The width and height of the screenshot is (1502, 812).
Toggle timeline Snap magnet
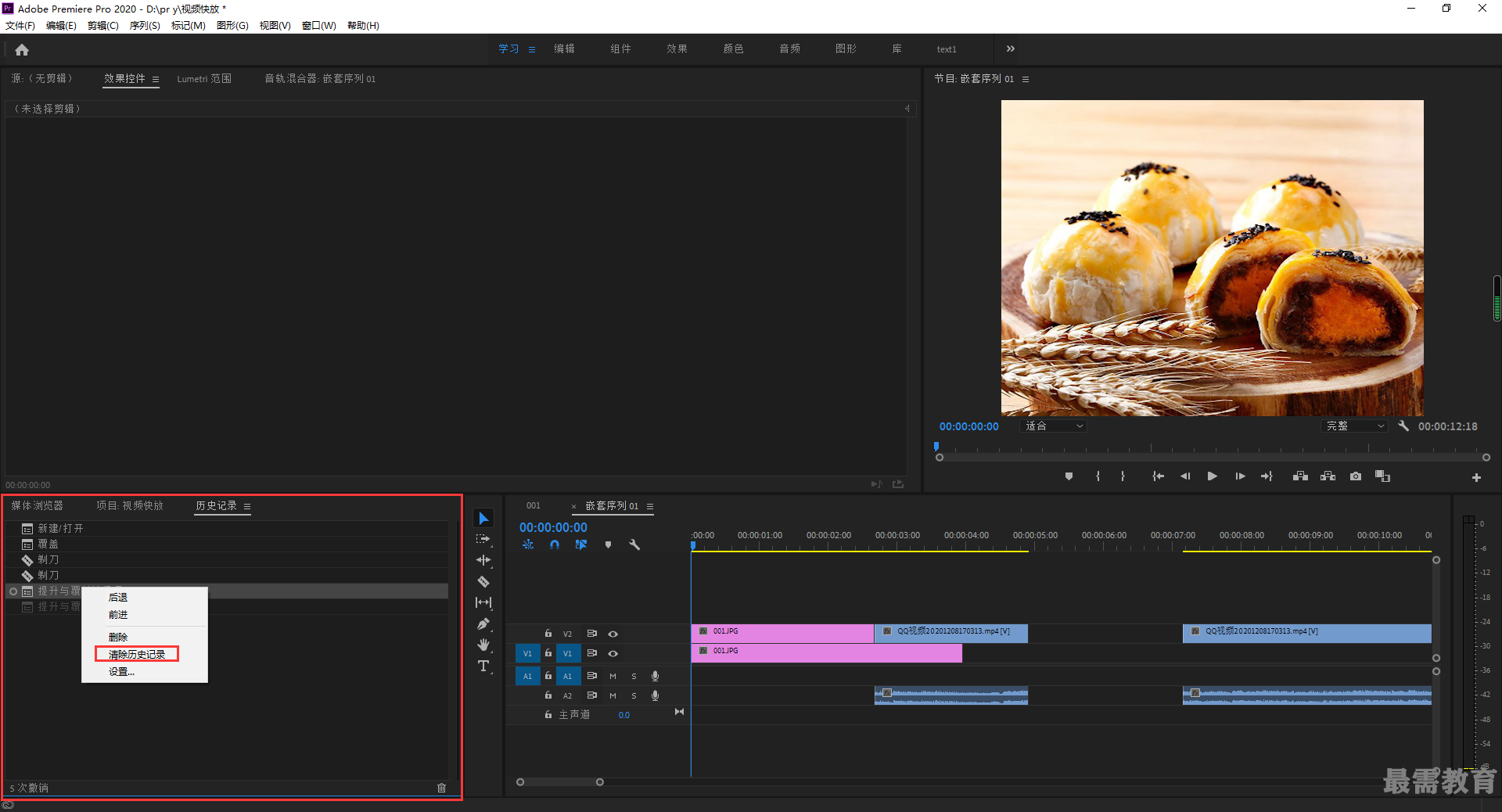[x=555, y=544]
